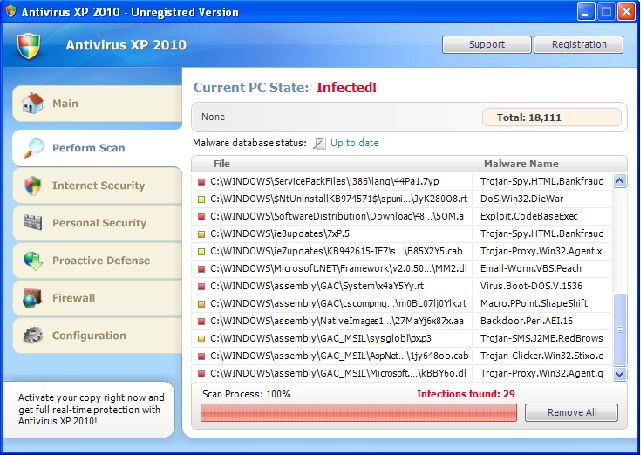Click red marker of AspNet cab row

pos(201,356)
